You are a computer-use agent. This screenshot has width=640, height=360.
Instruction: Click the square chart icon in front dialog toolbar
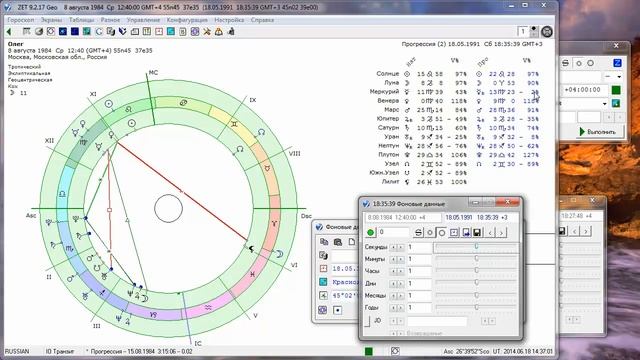pyautogui.click(x=454, y=232)
